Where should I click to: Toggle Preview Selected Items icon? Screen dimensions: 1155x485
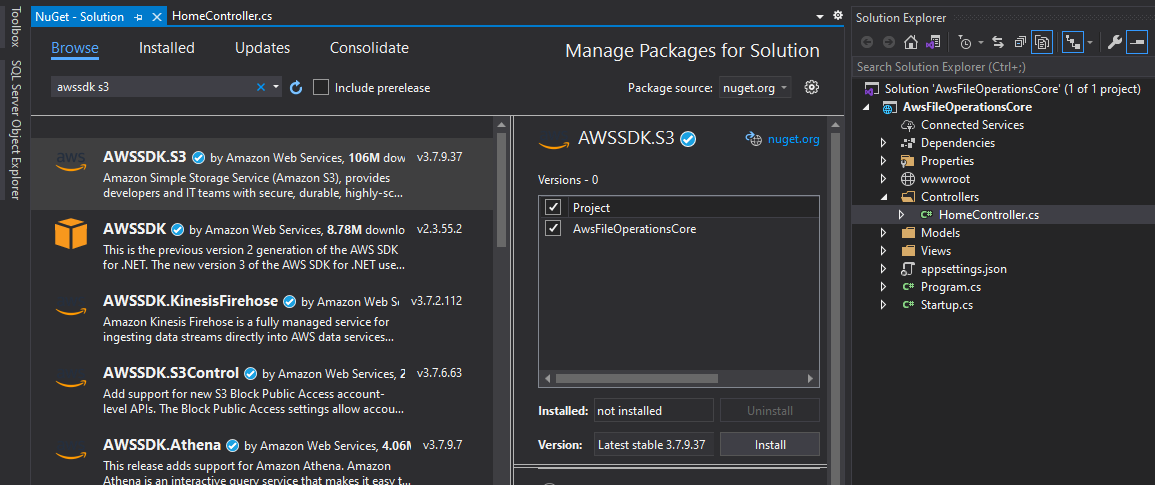[1137, 42]
